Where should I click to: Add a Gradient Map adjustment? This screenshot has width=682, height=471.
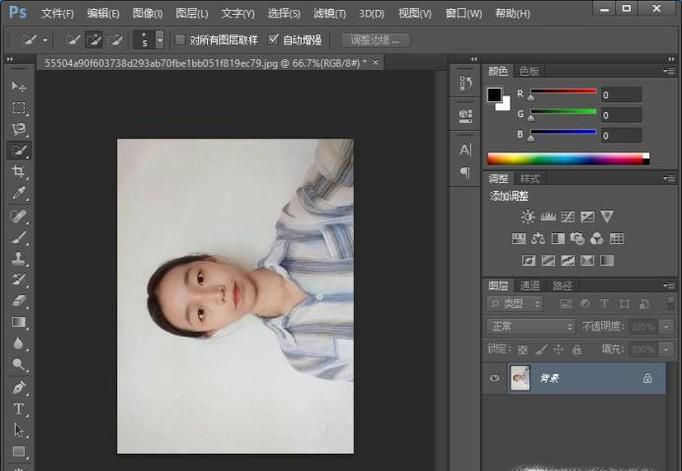[x=607, y=261]
